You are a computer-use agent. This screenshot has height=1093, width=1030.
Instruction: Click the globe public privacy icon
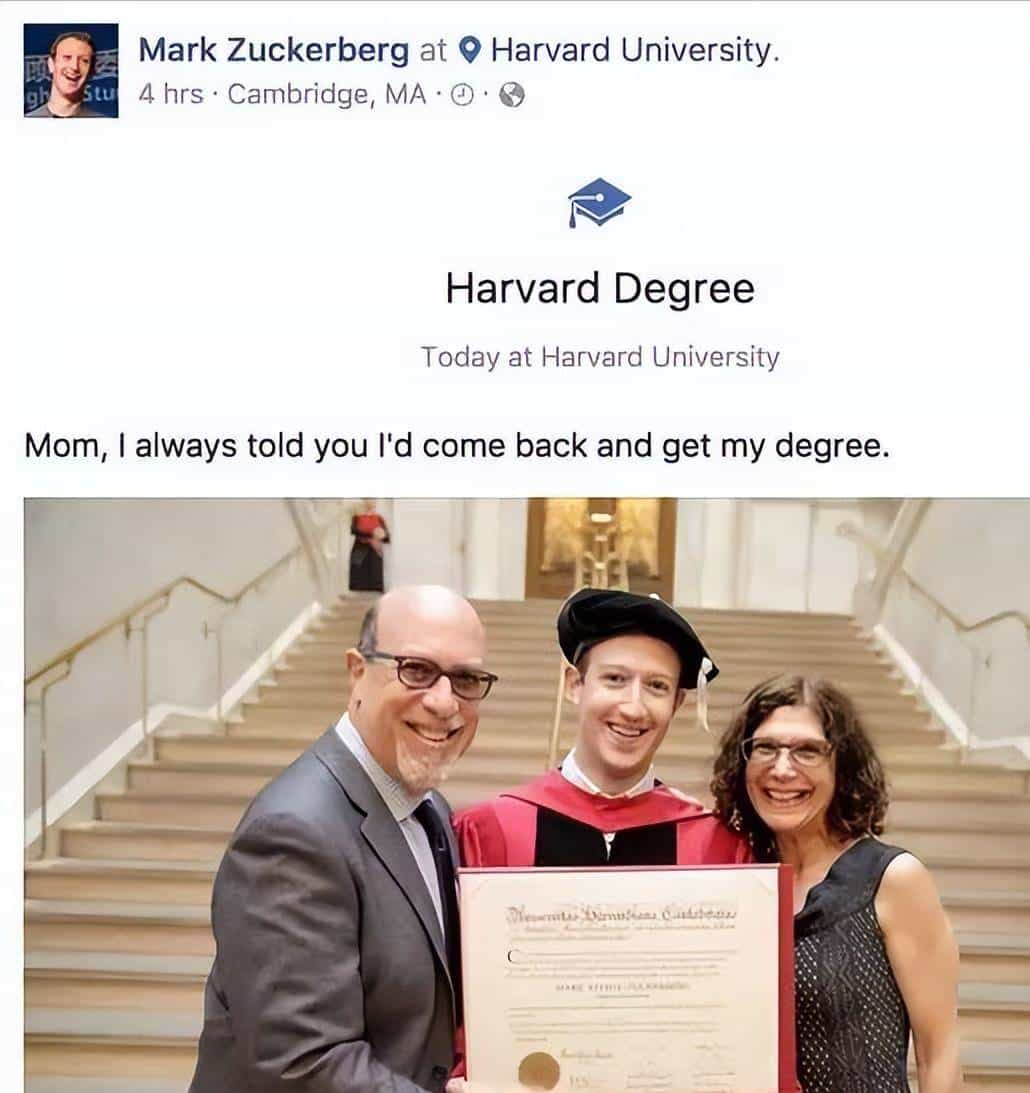pyautogui.click(x=511, y=96)
